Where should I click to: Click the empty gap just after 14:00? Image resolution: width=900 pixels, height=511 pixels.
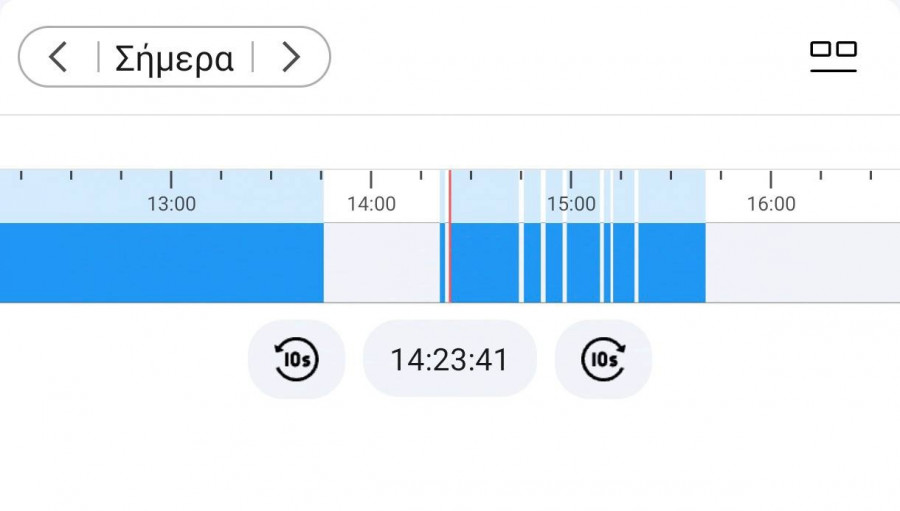click(381, 262)
